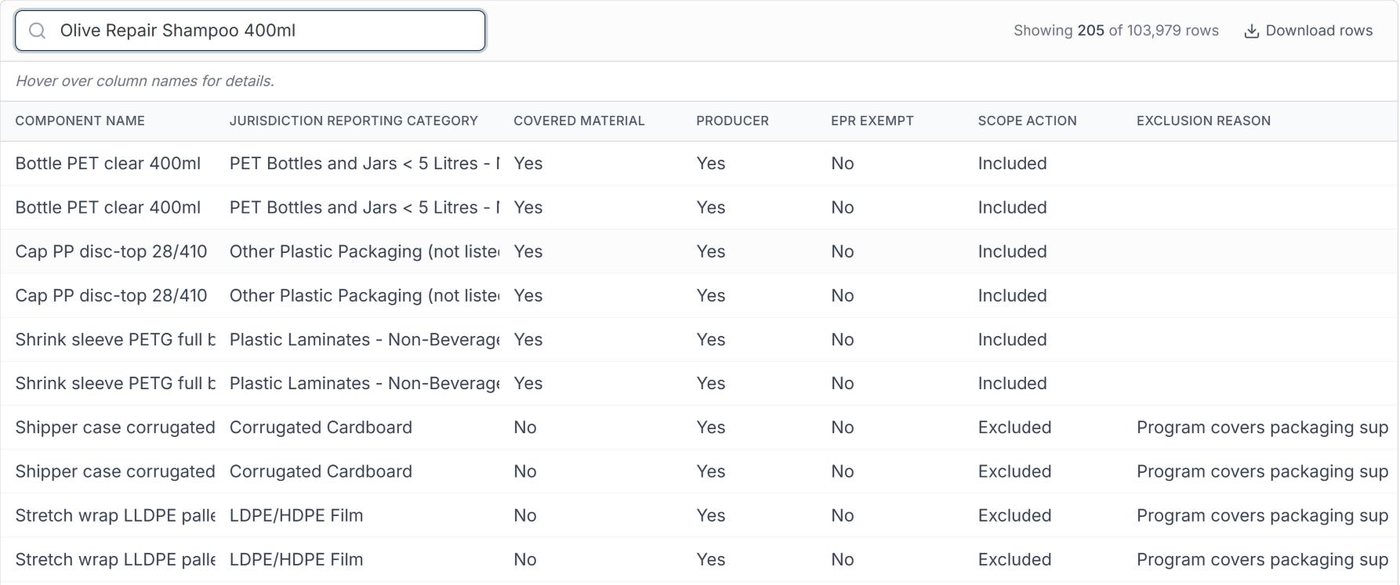Image resolution: width=1400 pixels, height=585 pixels.
Task: Select the second Bottle PET clear 400ml cell
Action: (108, 208)
